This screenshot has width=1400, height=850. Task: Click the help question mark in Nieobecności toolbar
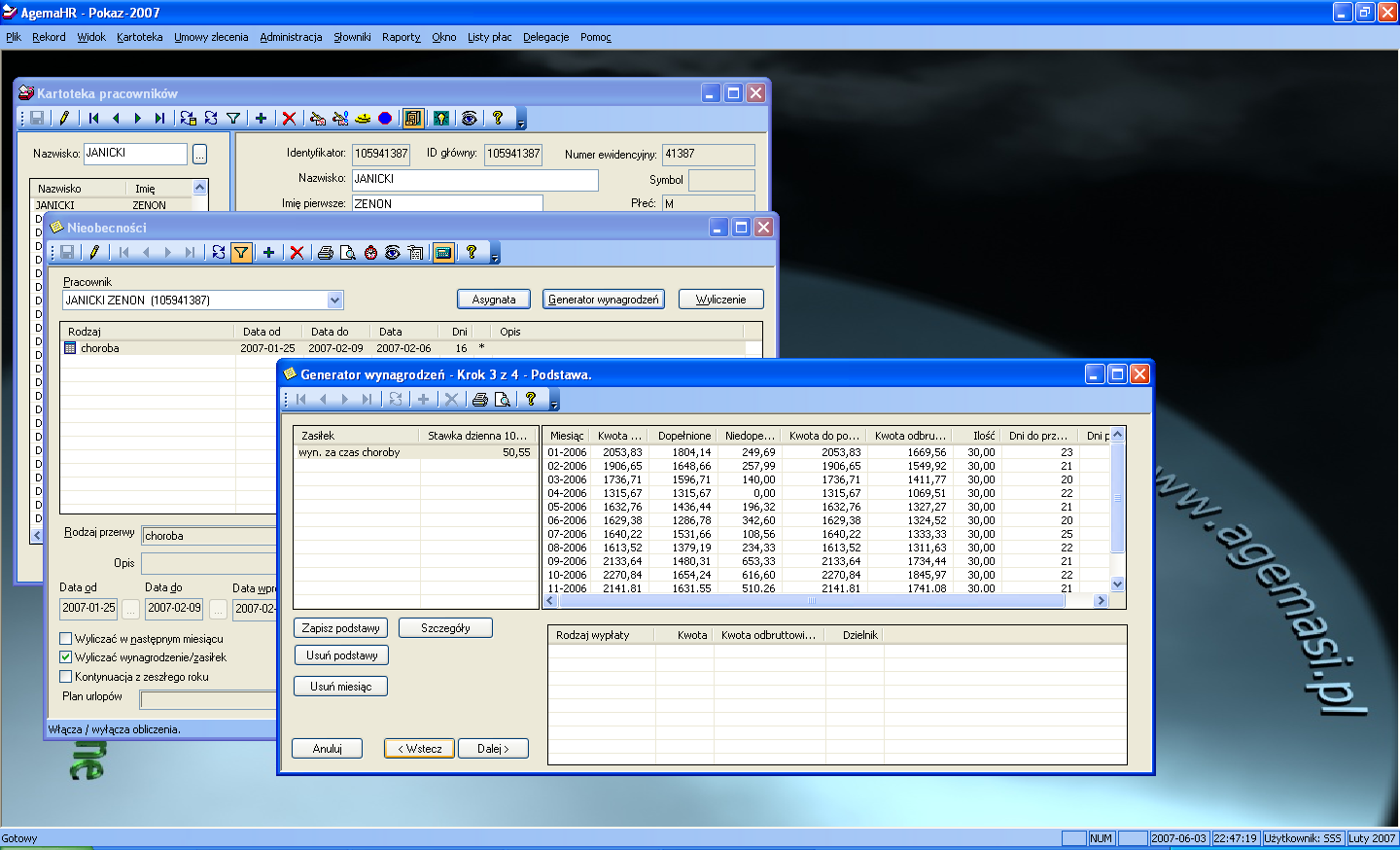472,252
